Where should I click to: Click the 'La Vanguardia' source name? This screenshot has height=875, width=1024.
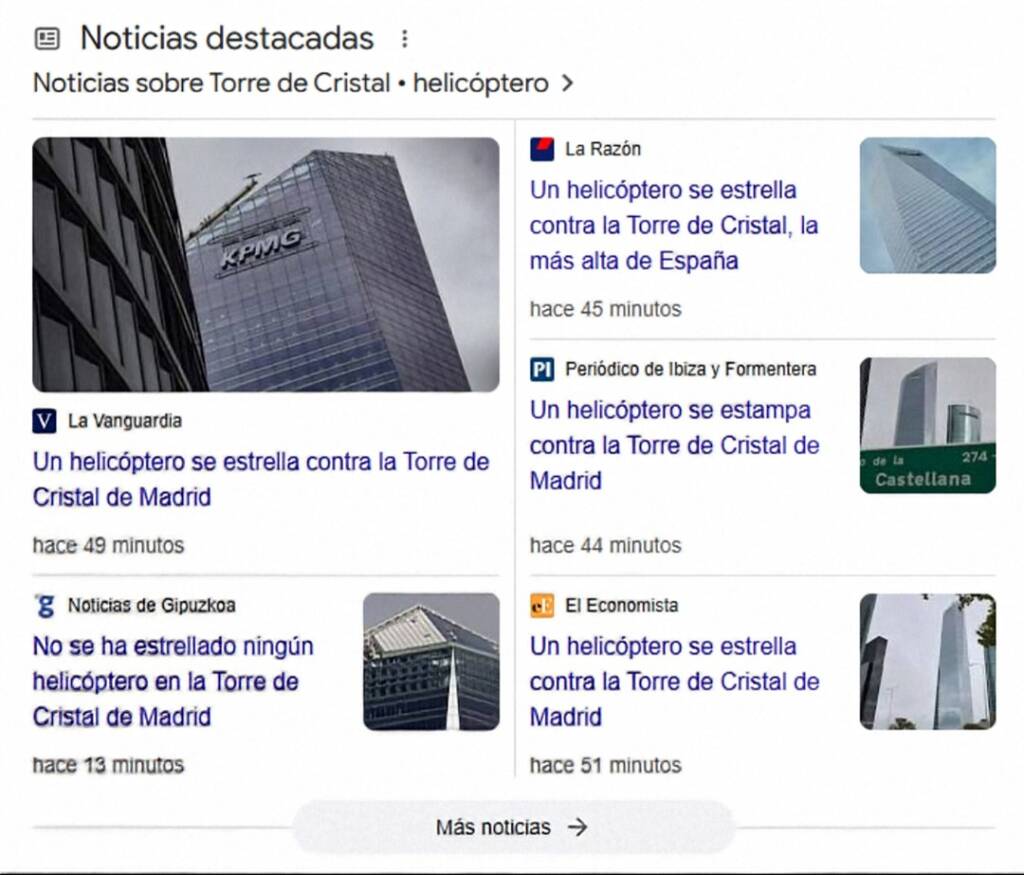point(125,421)
